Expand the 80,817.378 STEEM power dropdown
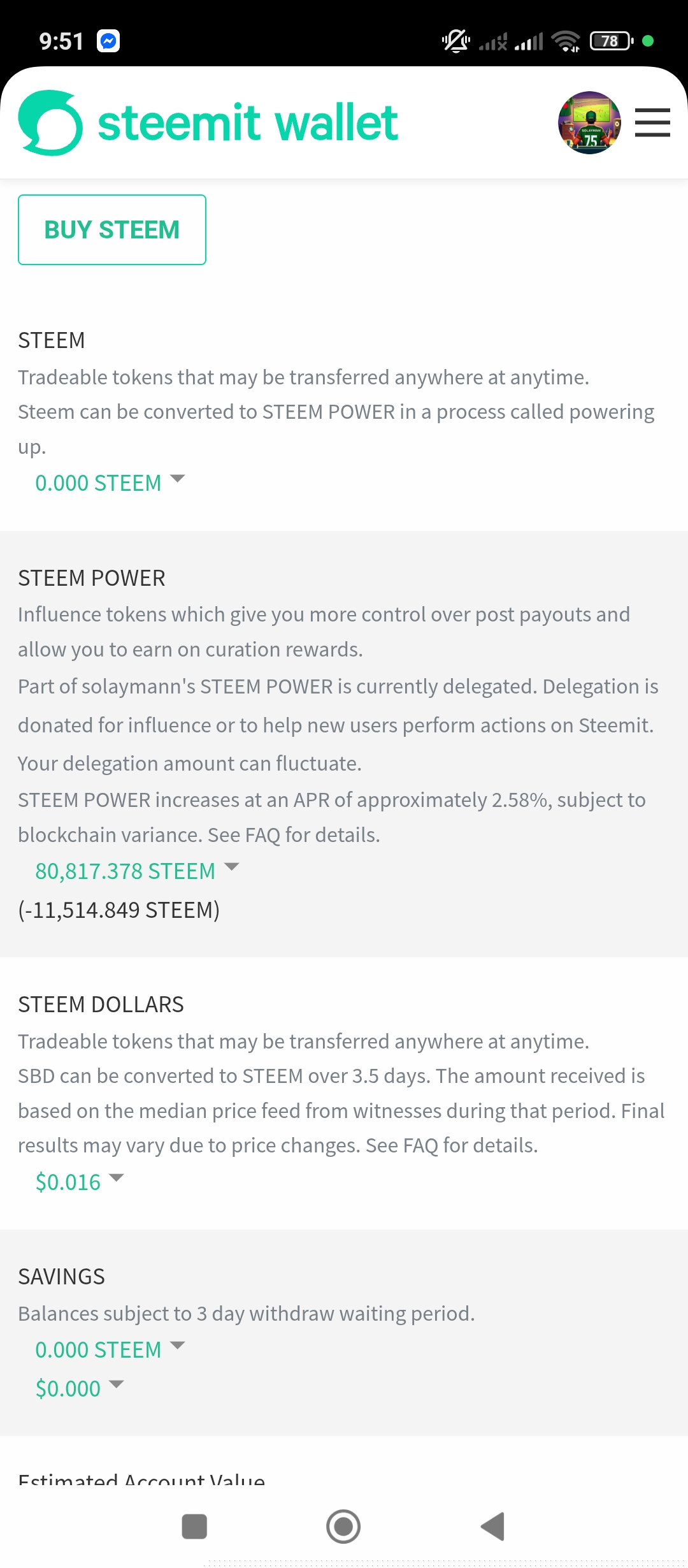 coord(137,871)
